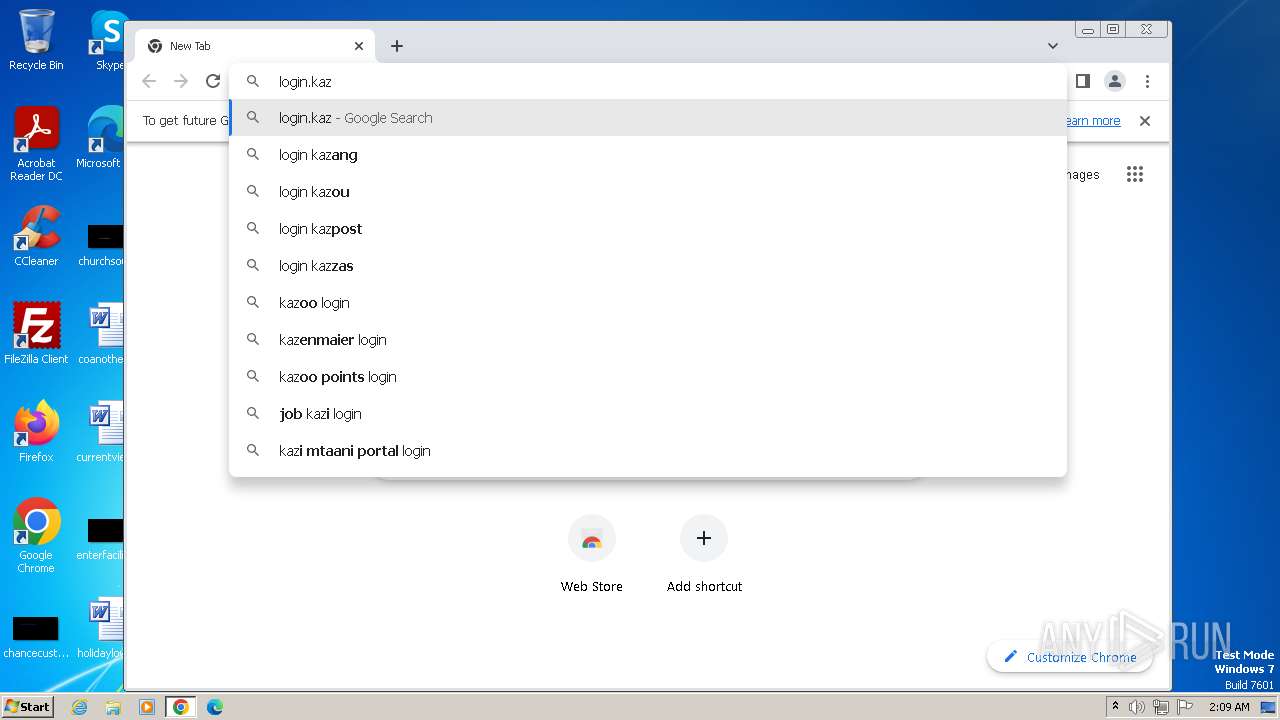Open the Firefox desktop icon
This screenshot has height=720, width=1280.
click(36, 432)
